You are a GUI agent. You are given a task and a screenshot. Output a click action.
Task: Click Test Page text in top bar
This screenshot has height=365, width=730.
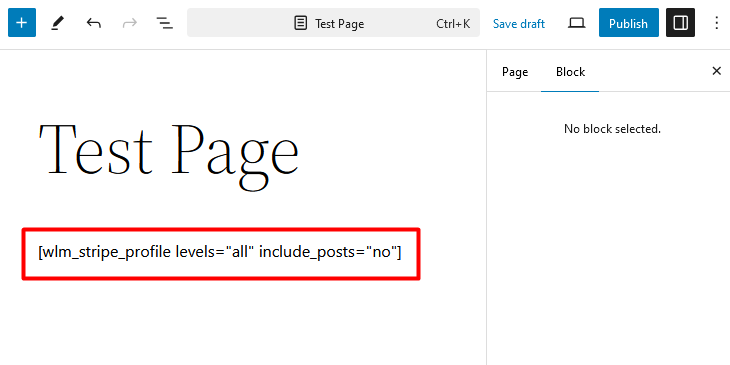click(x=339, y=24)
